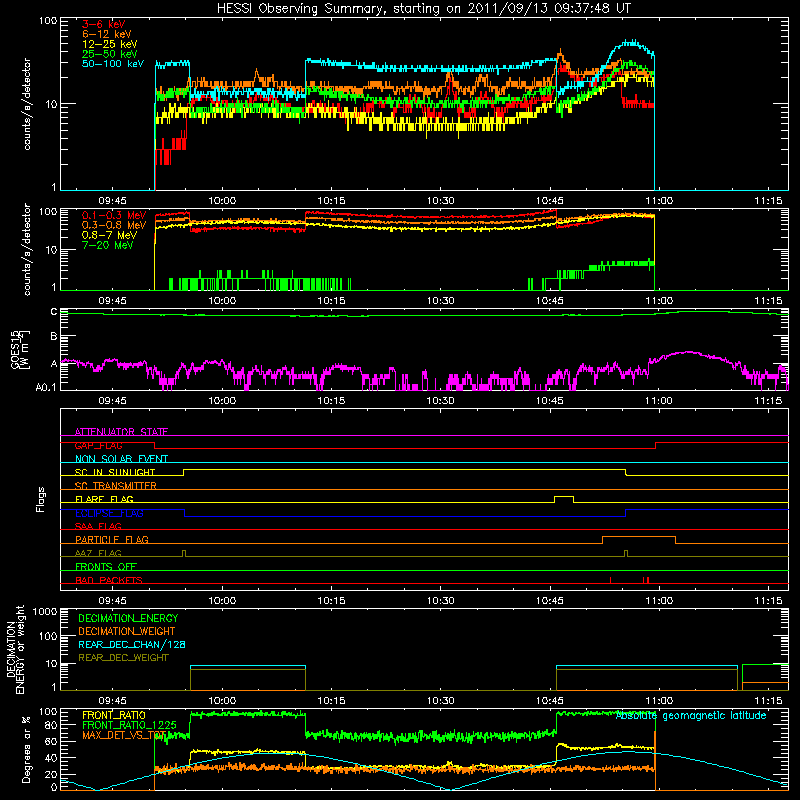The width and height of the screenshot is (800, 800).
Task: Click the SAA_FLAG label
Action: click(98, 526)
